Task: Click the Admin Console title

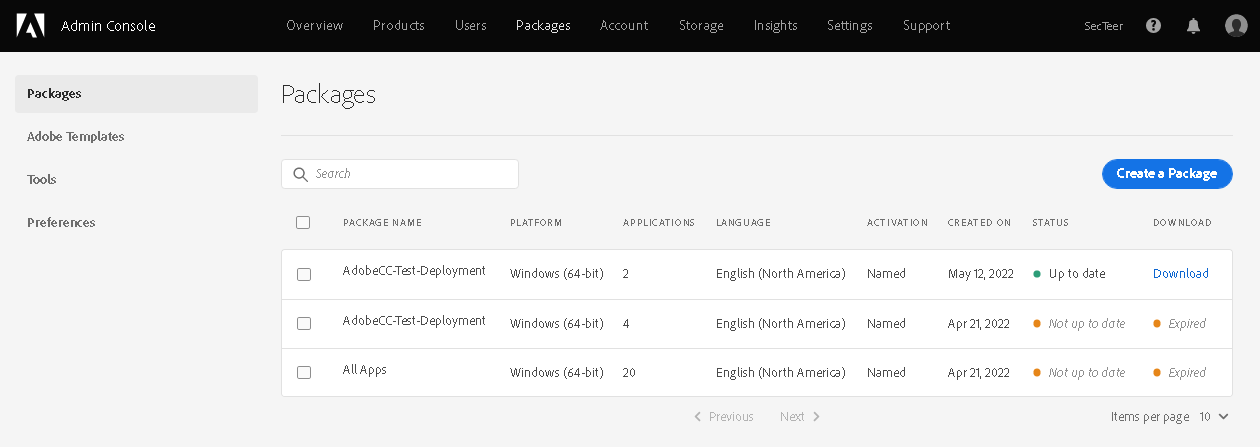Action: tap(108, 26)
